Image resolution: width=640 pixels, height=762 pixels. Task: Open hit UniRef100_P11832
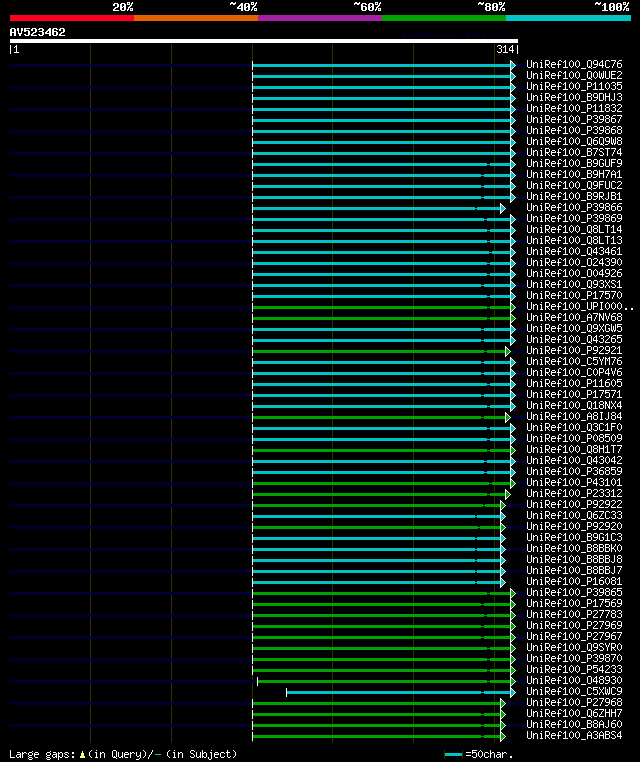click(574, 108)
